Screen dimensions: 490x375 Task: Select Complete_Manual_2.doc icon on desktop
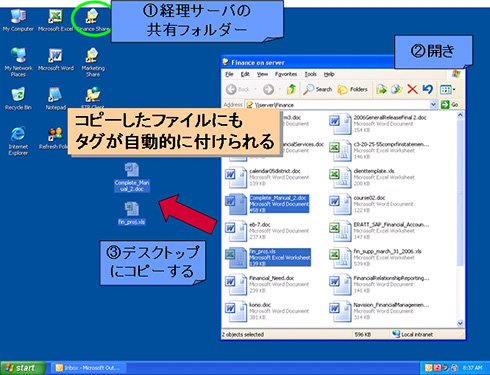coord(132,177)
